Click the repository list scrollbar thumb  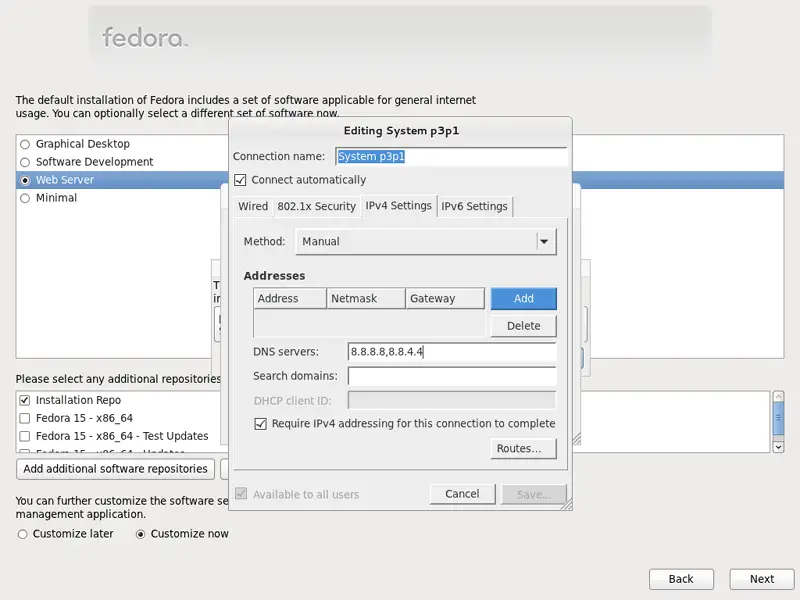[778, 418]
